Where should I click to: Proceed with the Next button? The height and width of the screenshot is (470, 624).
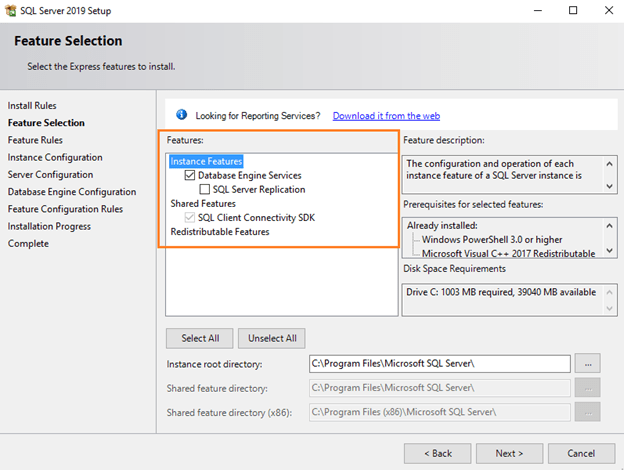509,453
